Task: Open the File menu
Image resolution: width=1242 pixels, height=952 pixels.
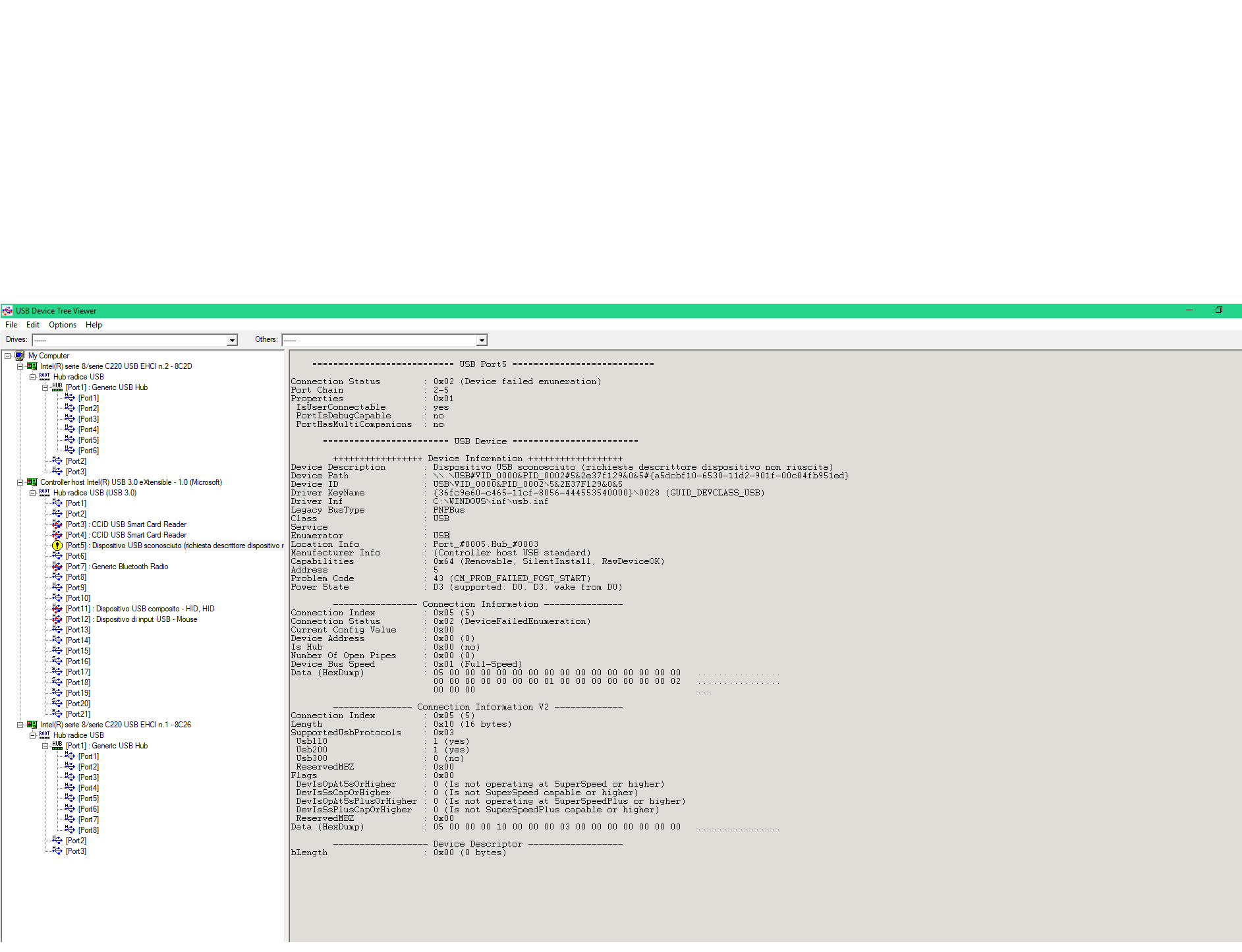Action: pos(11,324)
